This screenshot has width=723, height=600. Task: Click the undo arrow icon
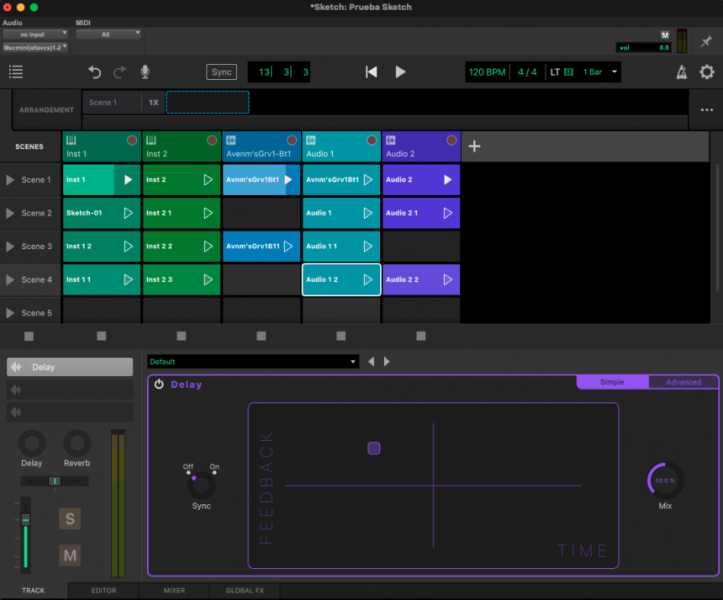95,72
